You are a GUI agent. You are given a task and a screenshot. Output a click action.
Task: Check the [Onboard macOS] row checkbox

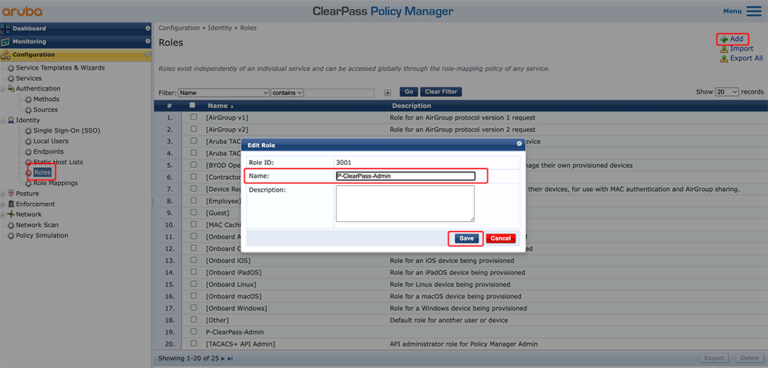[x=194, y=296]
